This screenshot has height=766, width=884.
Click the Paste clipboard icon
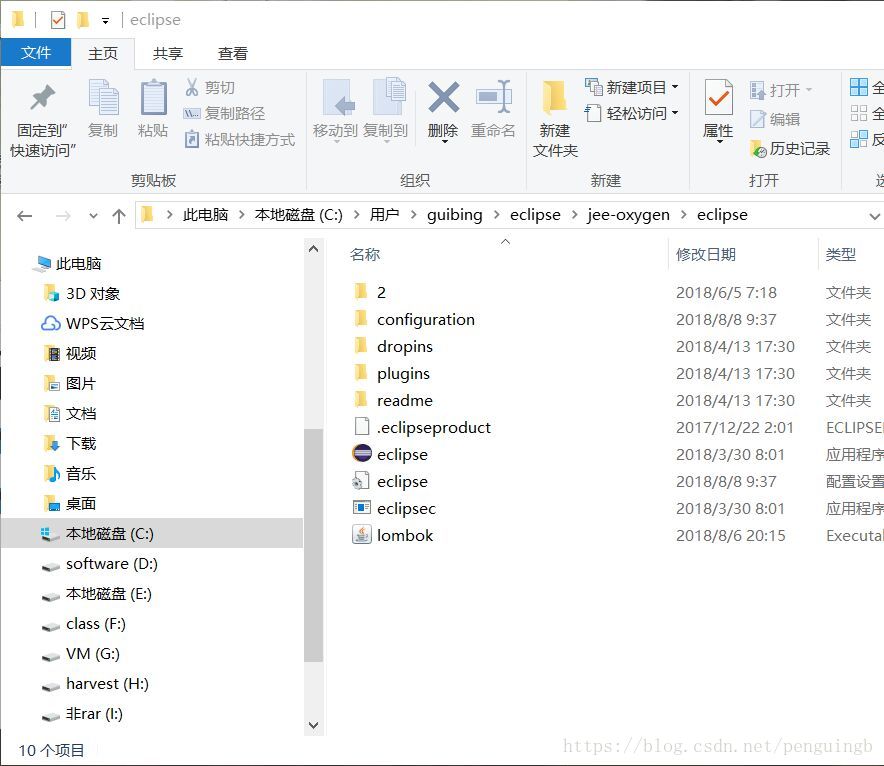153,97
